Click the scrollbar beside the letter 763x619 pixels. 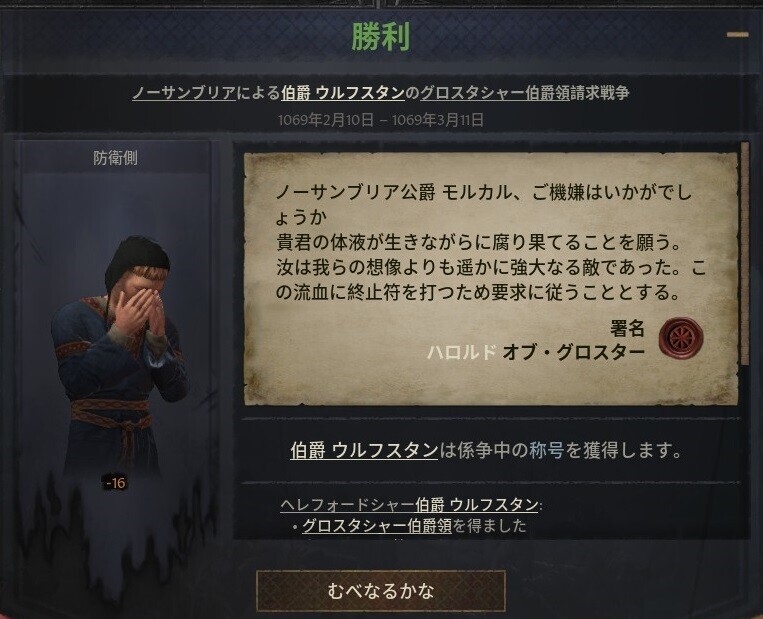pyautogui.click(x=745, y=253)
